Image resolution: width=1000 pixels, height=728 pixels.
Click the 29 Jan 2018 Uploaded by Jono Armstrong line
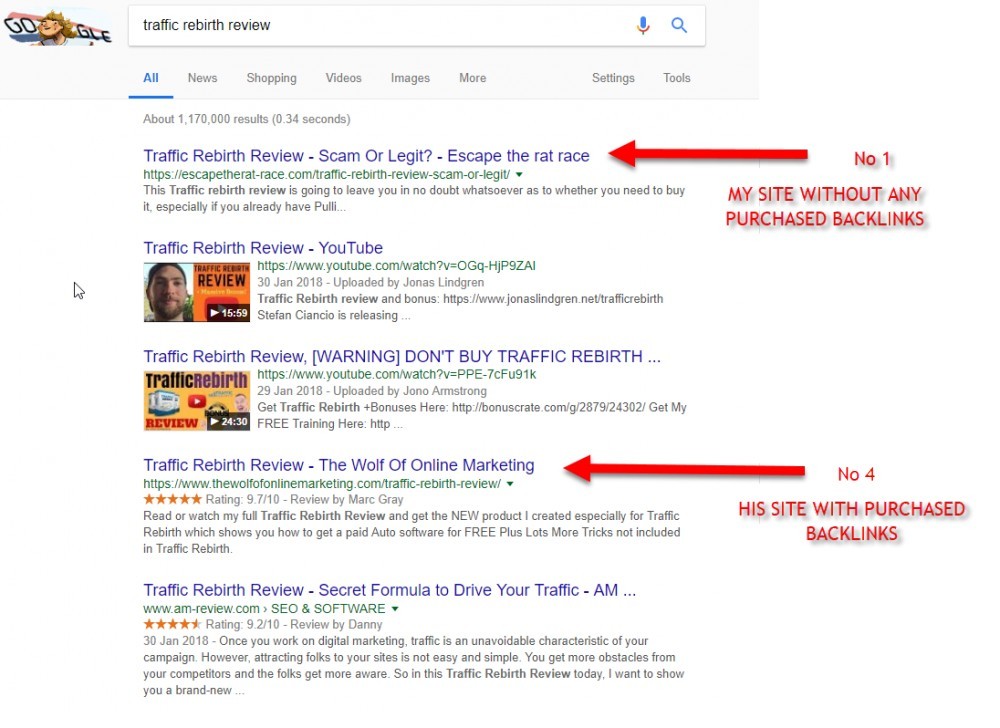(372, 391)
